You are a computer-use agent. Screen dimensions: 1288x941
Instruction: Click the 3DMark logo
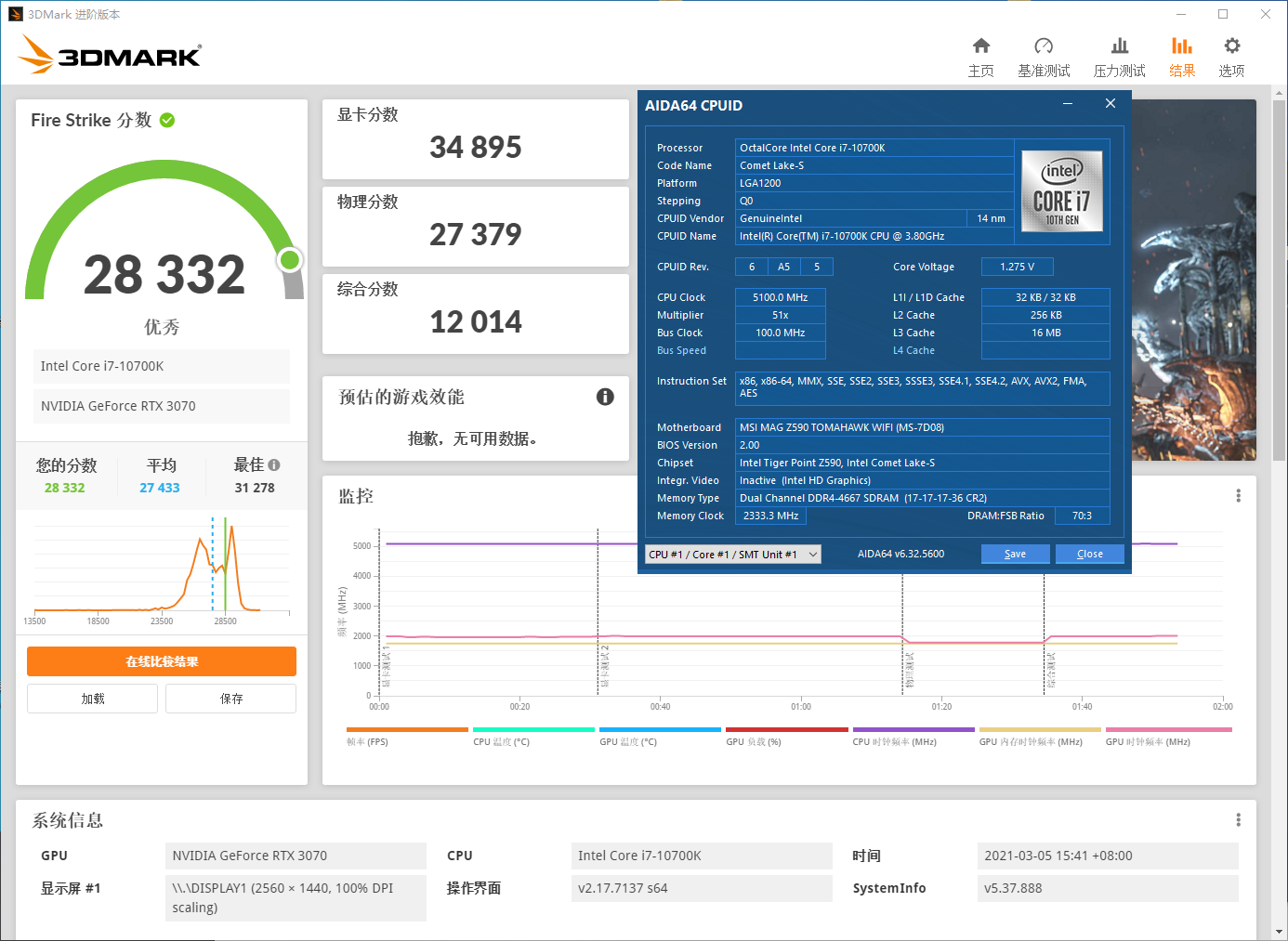(x=110, y=55)
